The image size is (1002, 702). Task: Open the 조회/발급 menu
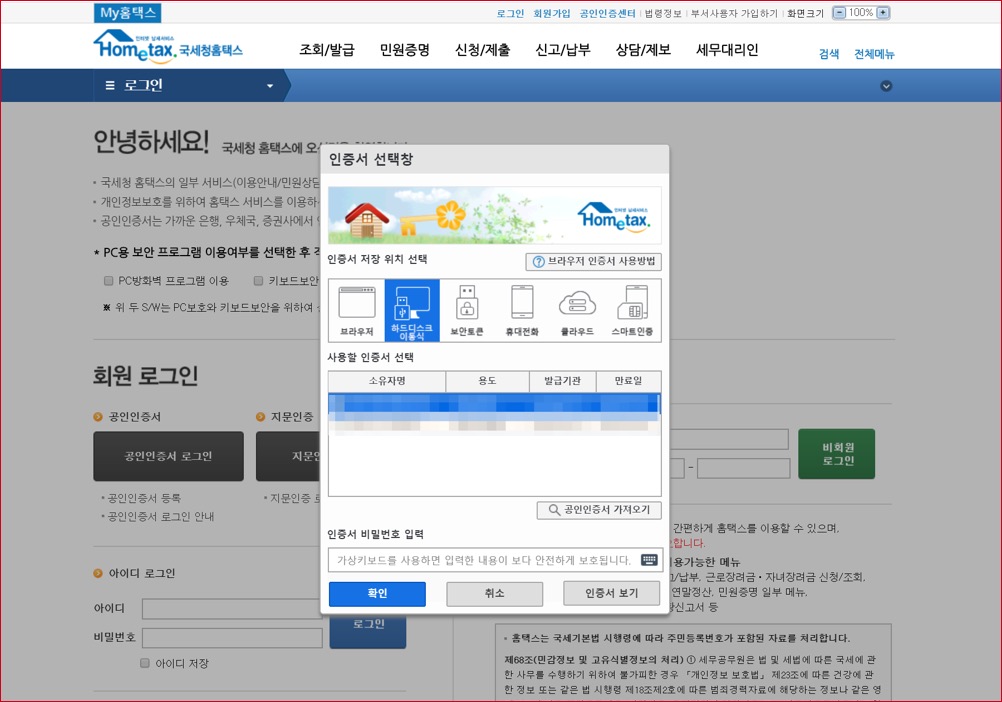(327, 50)
